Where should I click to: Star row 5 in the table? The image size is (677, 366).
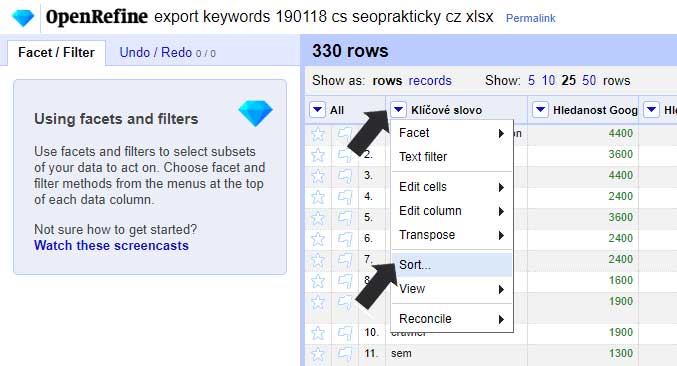click(318, 218)
